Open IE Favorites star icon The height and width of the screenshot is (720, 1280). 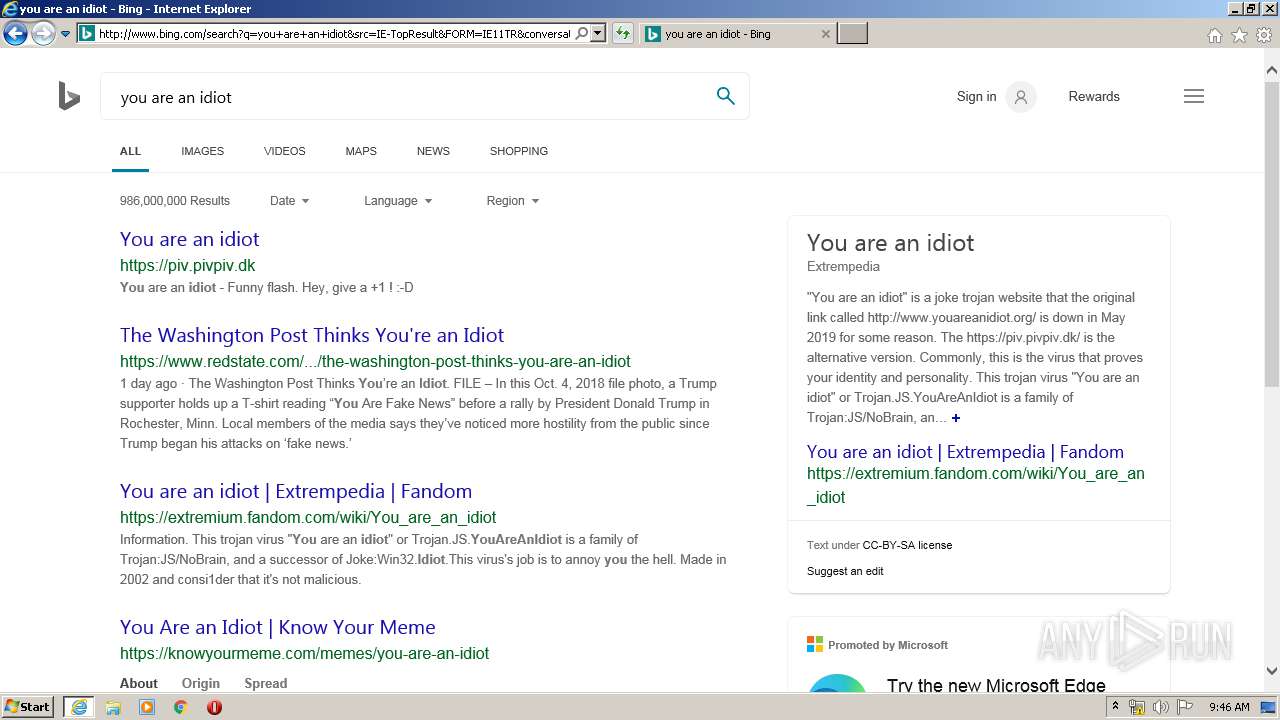tap(1239, 35)
